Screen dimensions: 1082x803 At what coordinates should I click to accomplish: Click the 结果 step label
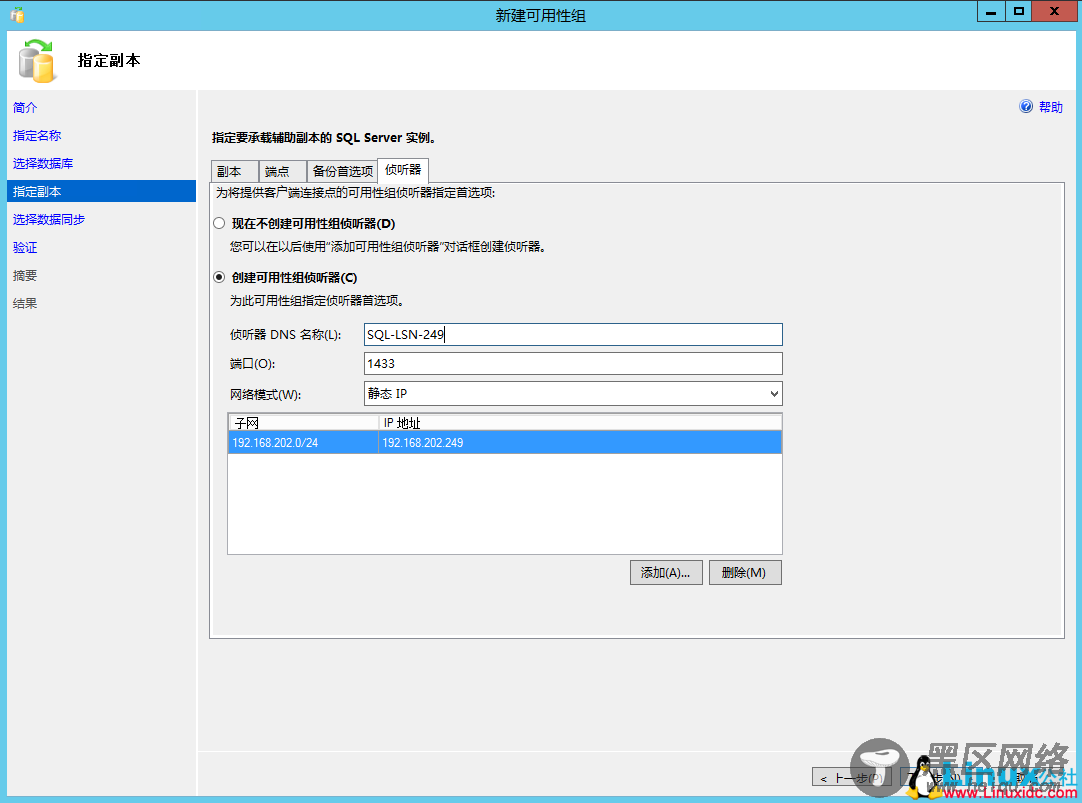tap(25, 304)
